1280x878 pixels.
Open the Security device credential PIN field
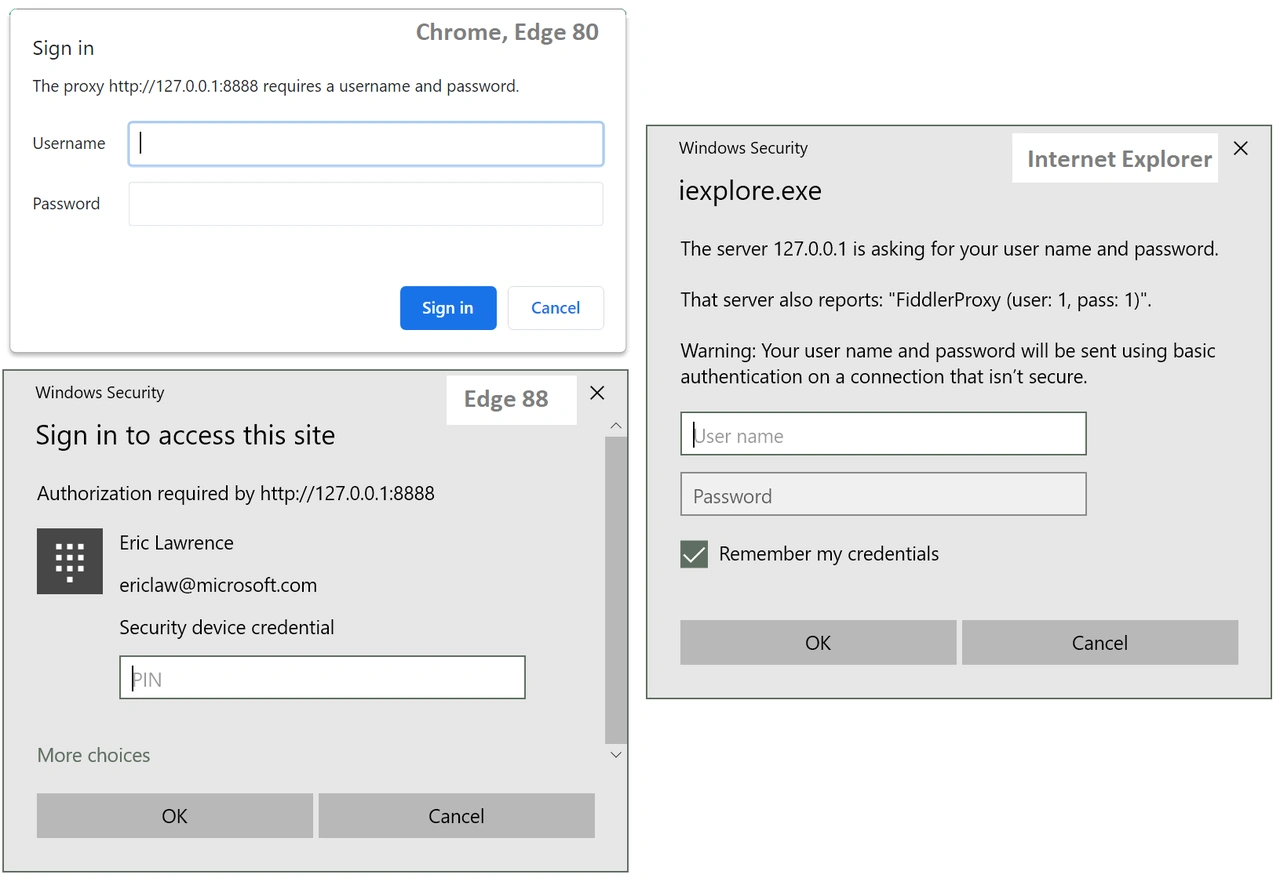point(322,677)
